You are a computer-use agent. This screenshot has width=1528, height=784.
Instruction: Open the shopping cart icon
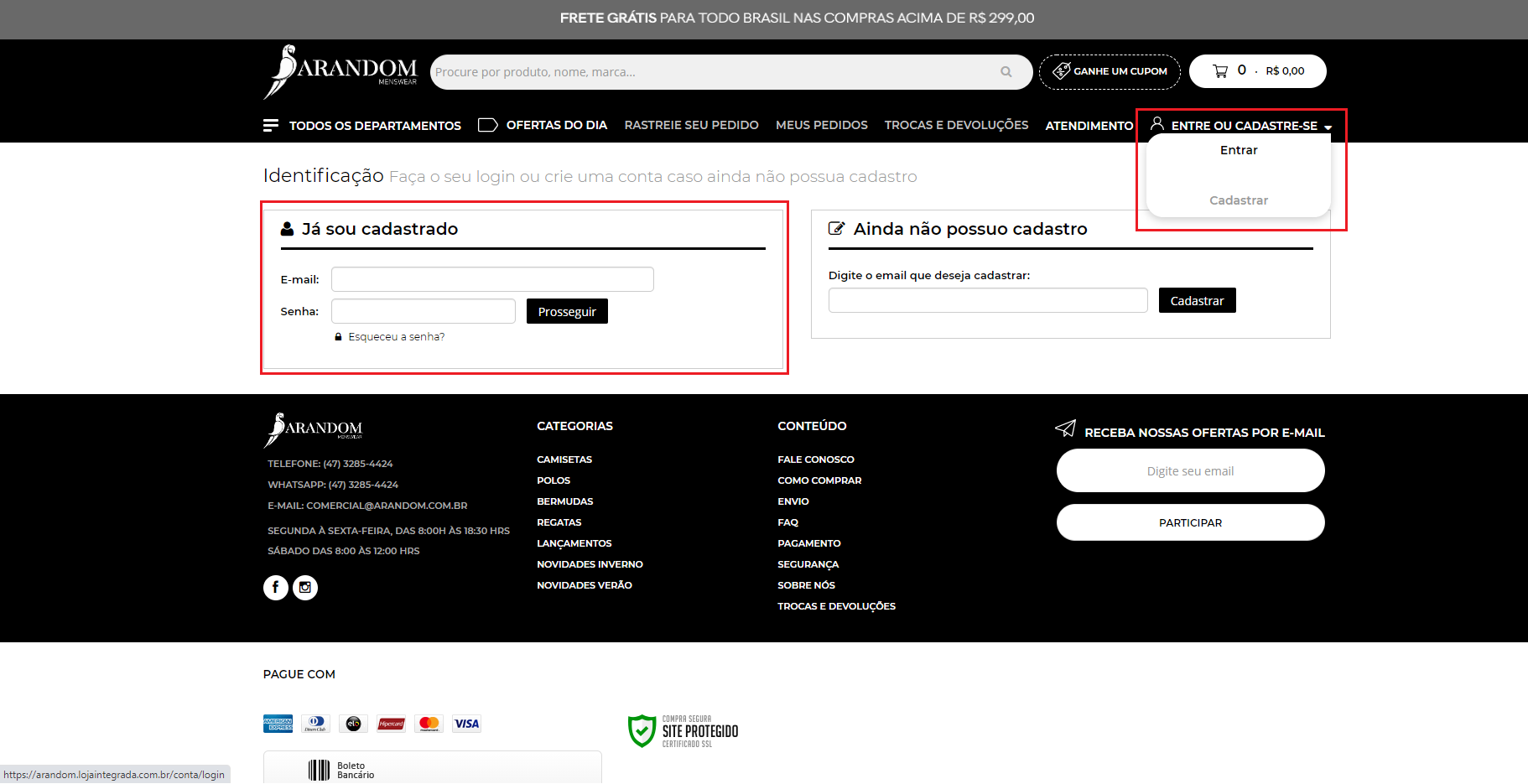tap(1219, 71)
